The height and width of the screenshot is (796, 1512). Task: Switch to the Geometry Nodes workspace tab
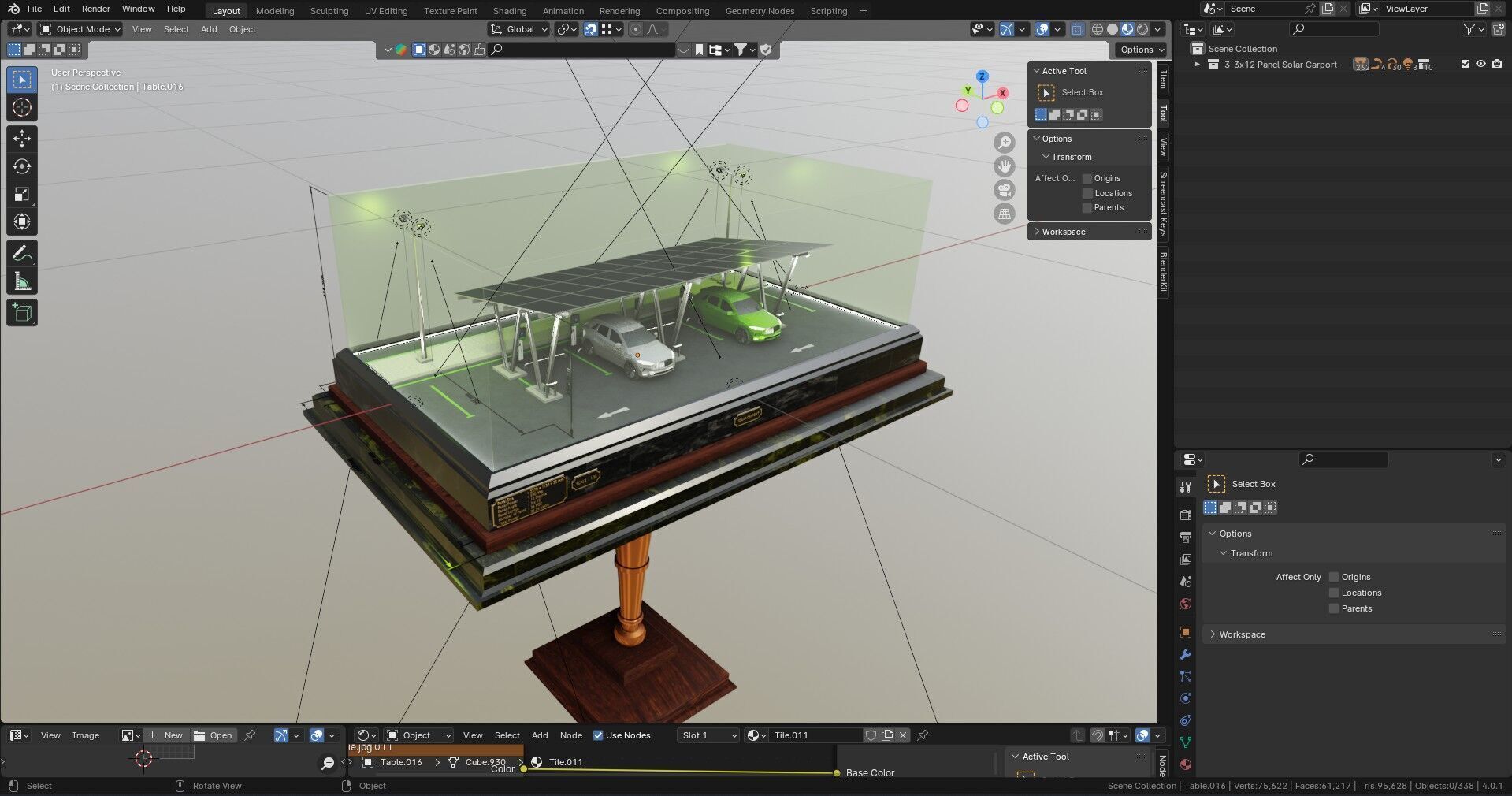(x=760, y=11)
